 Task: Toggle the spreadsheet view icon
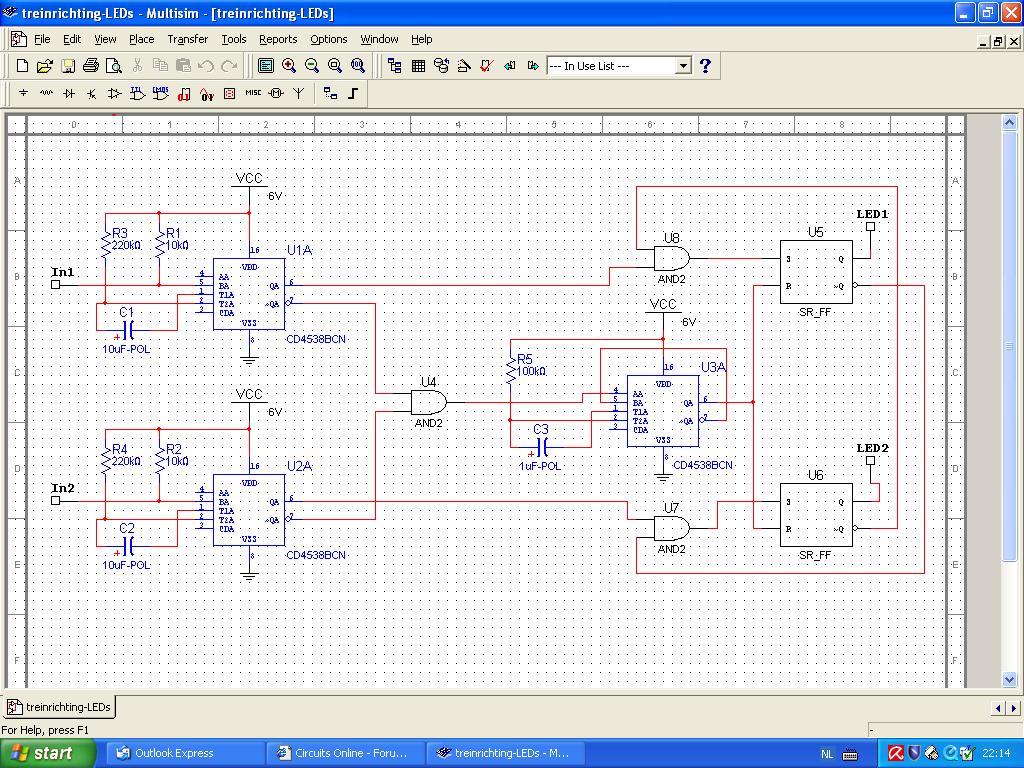pos(418,66)
